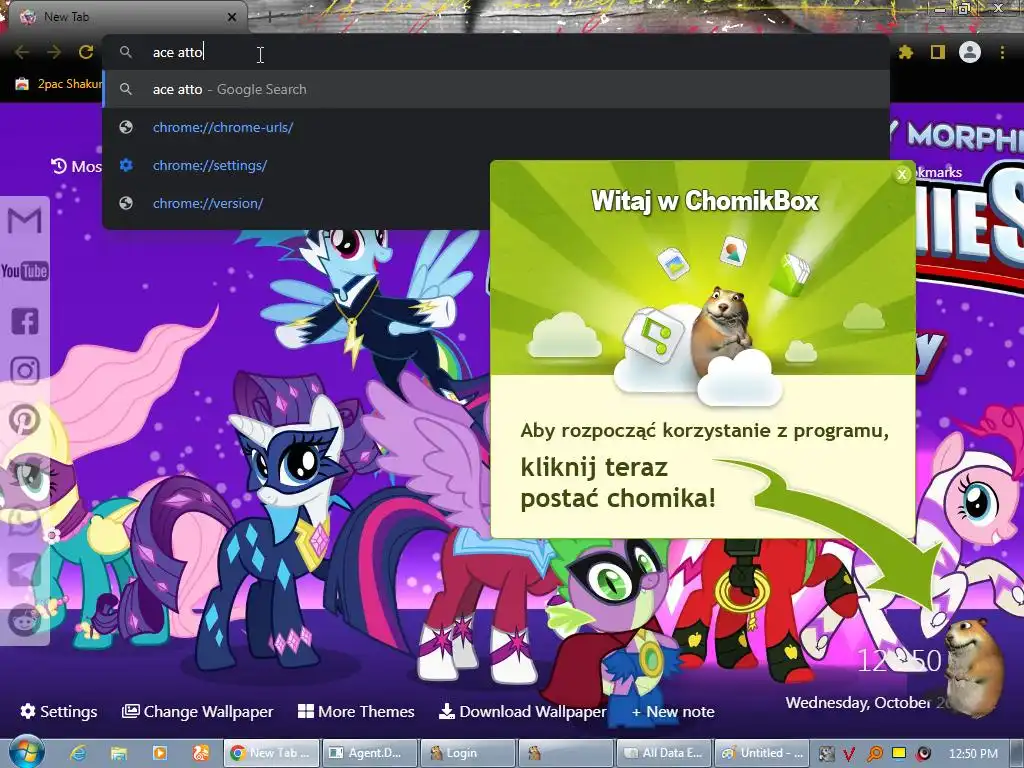
Task: Open the Facebook sidebar shortcut
Action: pos(25,321)
